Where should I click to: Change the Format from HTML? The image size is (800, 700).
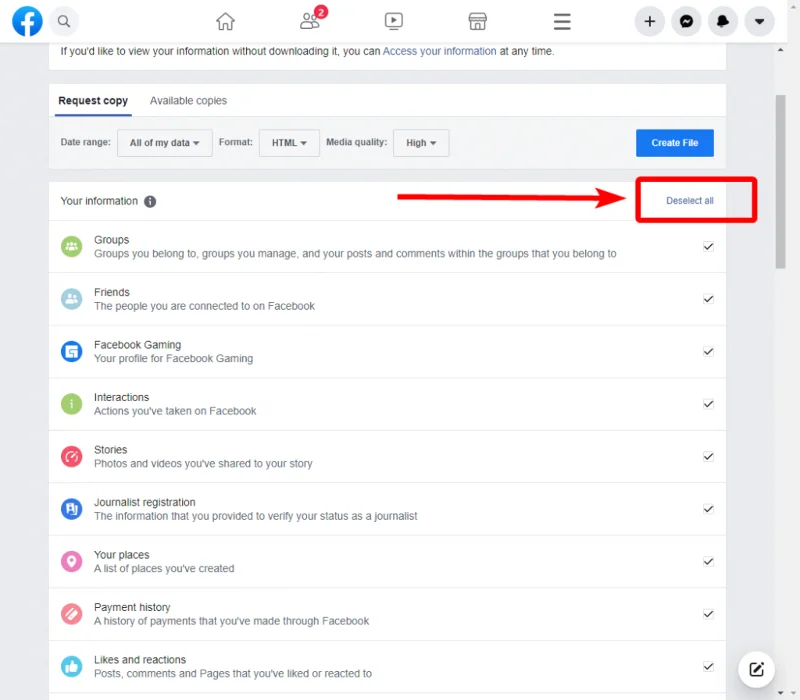(x=288, y=143)
